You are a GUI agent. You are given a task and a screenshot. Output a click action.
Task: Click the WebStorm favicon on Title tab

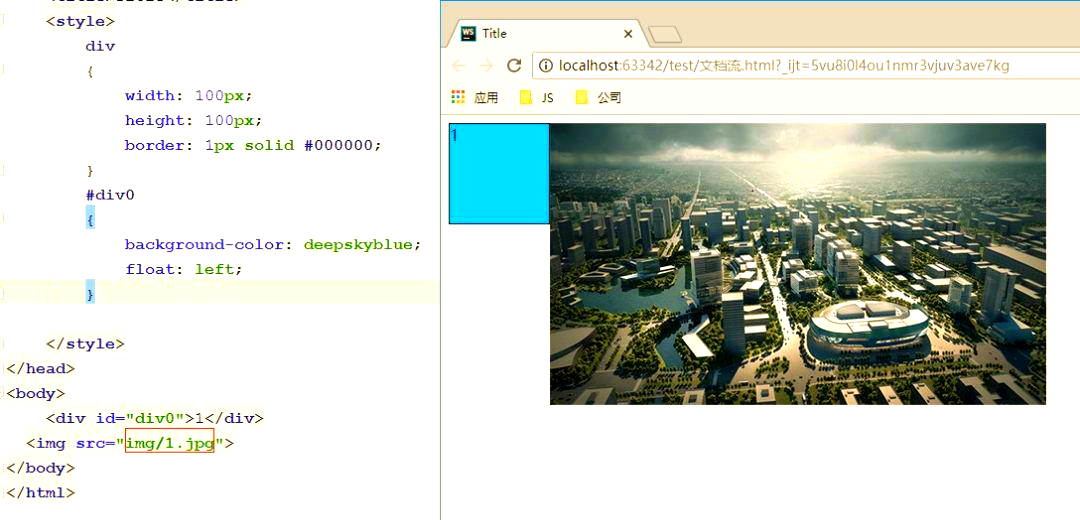coord(468,34)
